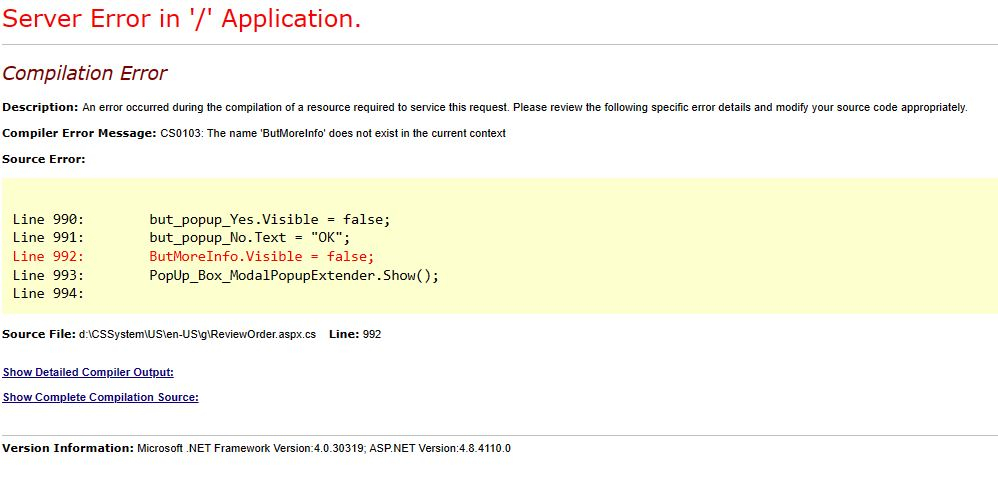Viewport: 998px width, 480px height.
Task: Click the Server Error in '/' Application heading
Action: [x=181, y=18]
